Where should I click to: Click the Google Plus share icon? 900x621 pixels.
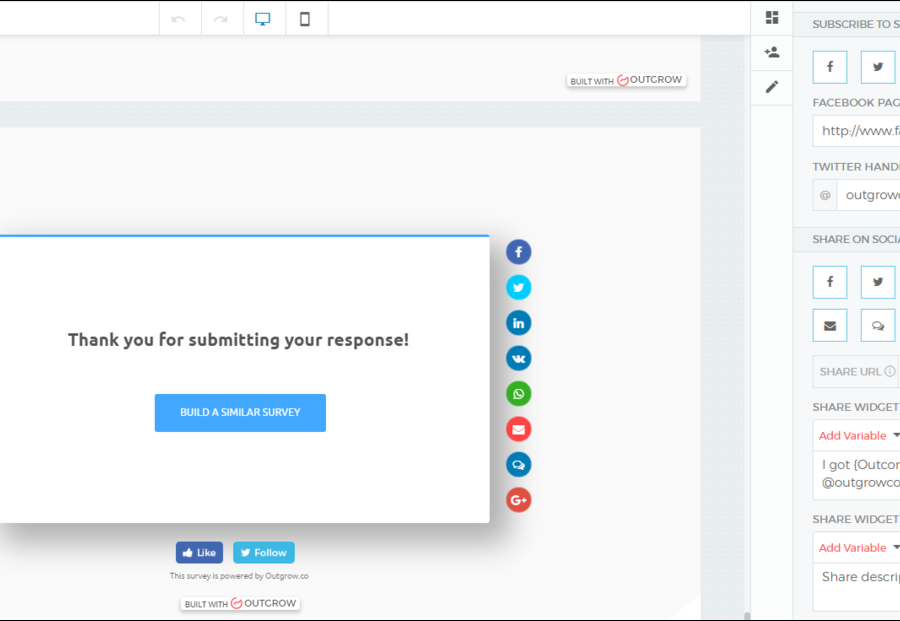[518, 500]
